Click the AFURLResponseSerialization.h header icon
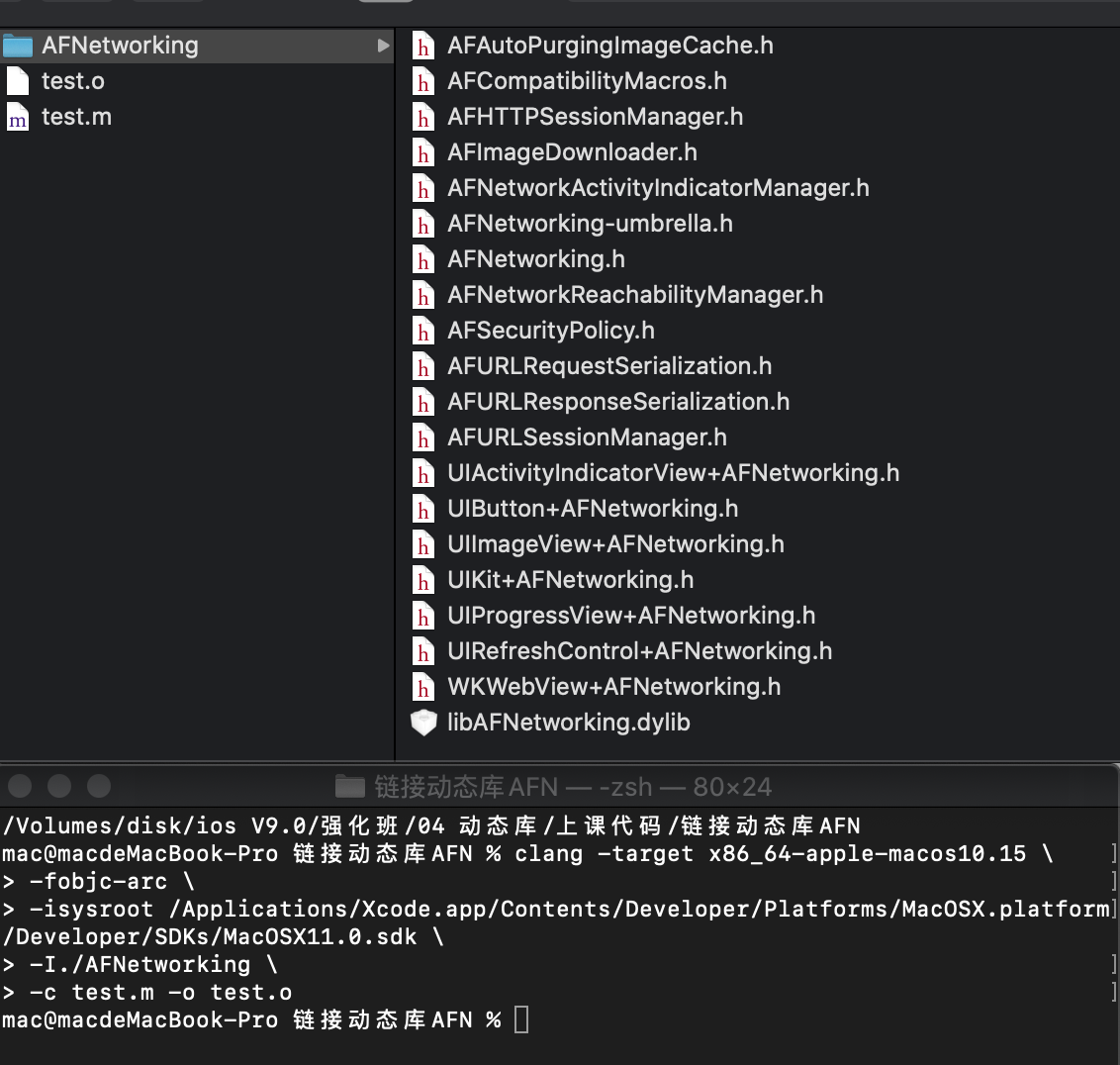 point(423,403)
